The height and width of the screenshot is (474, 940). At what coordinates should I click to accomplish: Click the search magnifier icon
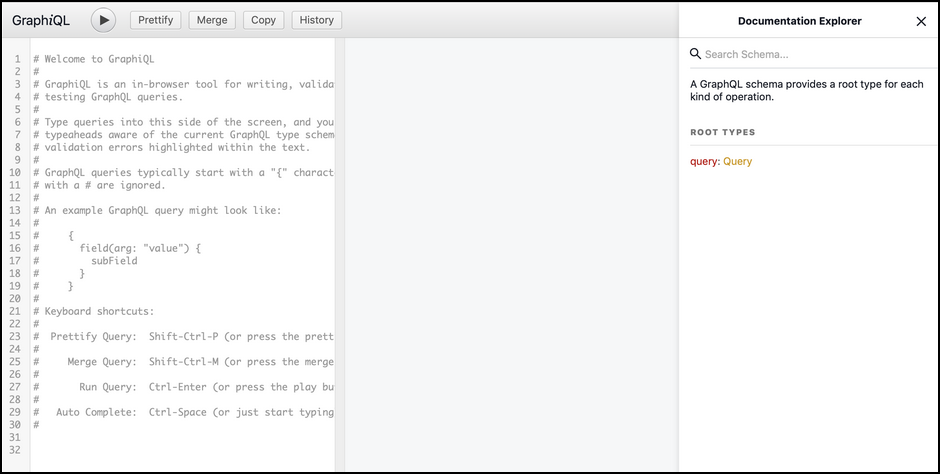[x=695, y=54]
